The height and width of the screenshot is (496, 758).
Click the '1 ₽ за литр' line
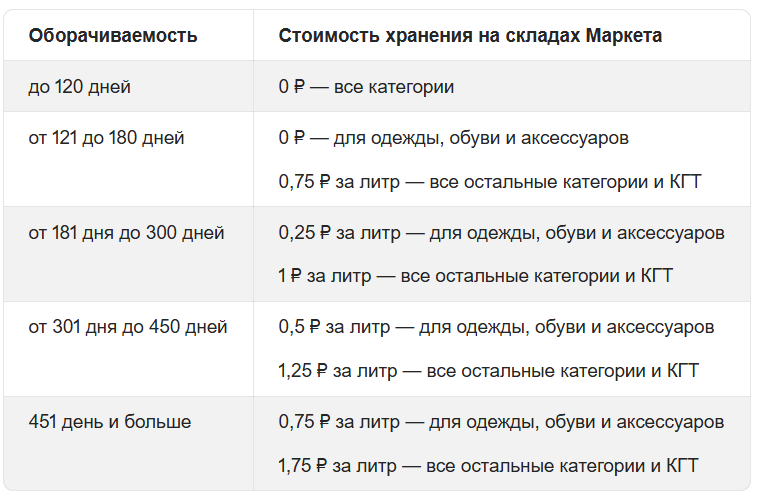(475, 275)
